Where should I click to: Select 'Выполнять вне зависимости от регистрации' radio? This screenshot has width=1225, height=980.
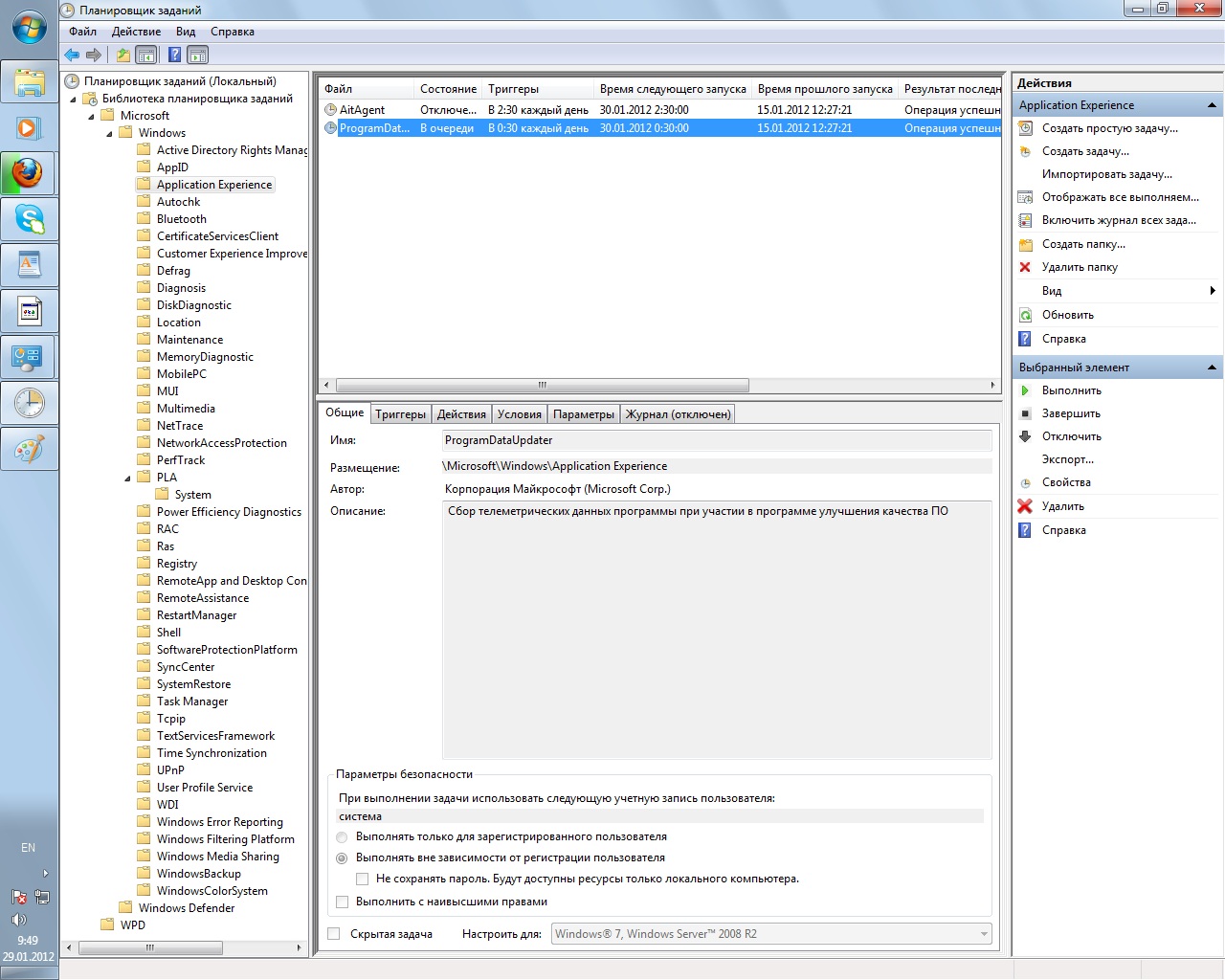pos(342,858)
